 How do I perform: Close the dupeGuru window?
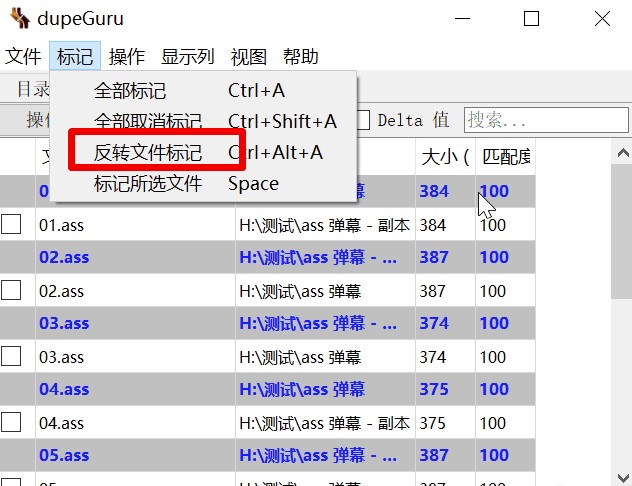602,19
